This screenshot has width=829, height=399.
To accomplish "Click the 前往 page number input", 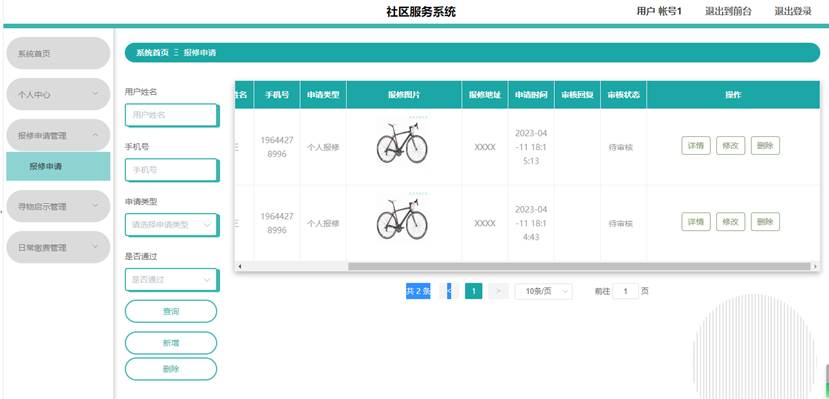I will point(625,291).
